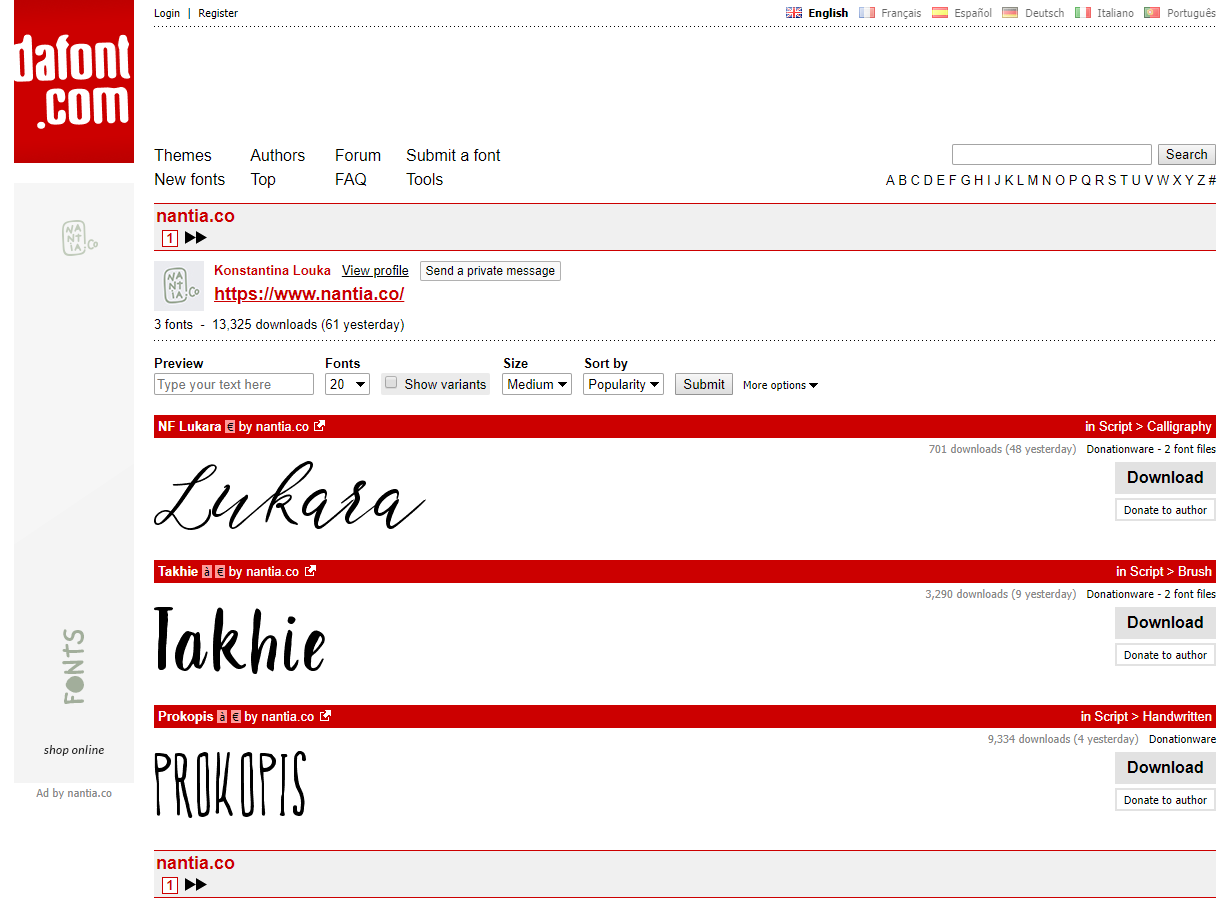Screen dimensions: 1217x899
Task: Click the Euro symbol icon next to Prokopis
Action: [x=236, y=716]
